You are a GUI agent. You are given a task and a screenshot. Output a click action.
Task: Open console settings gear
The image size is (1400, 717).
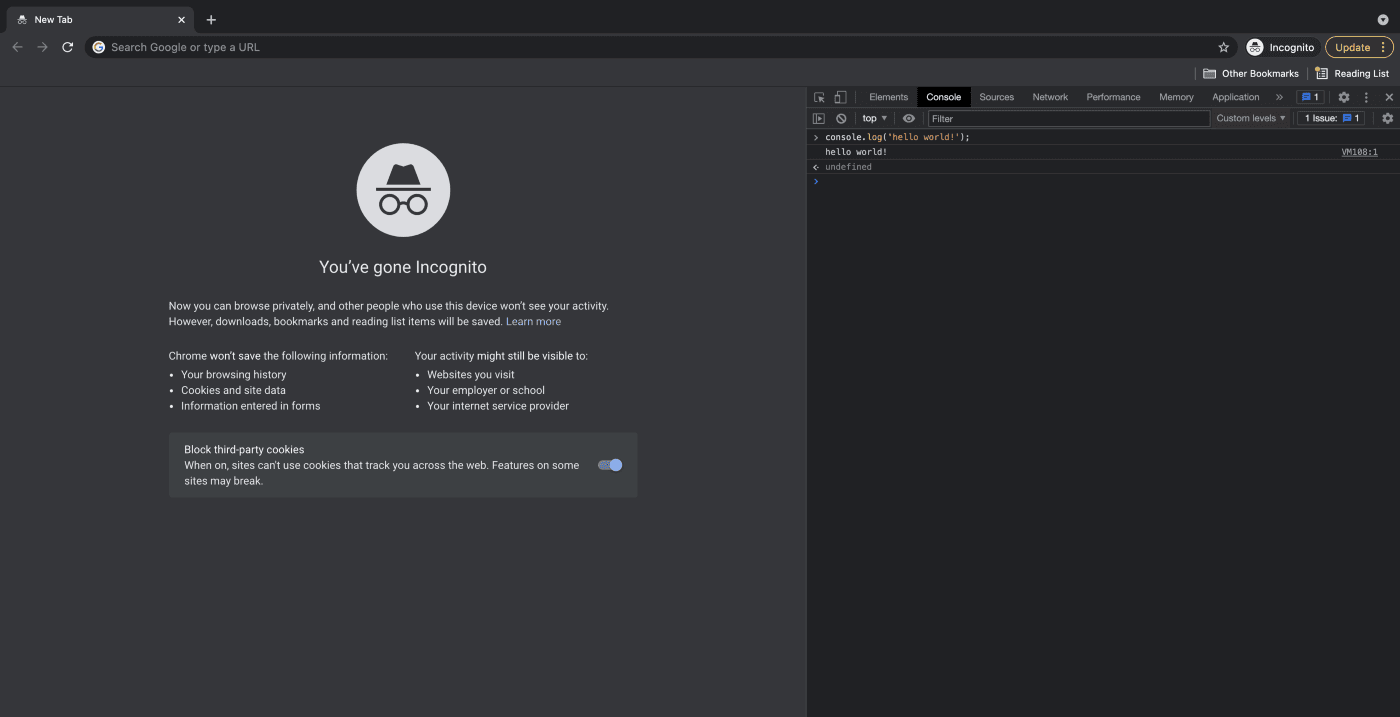pos(1387,118)
